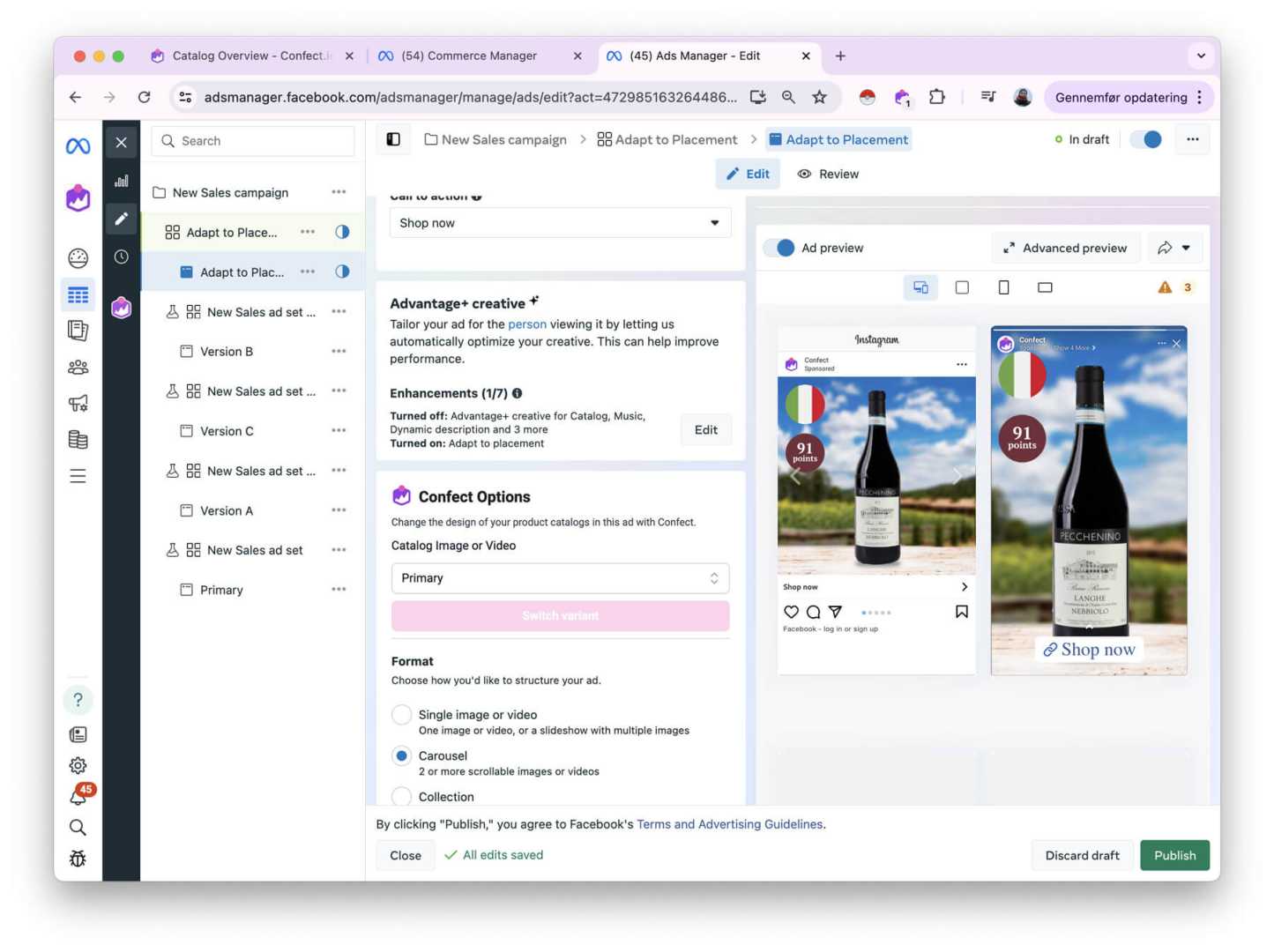
Task: Toggle the In draft ad switch
Action: pos(1147,139)
